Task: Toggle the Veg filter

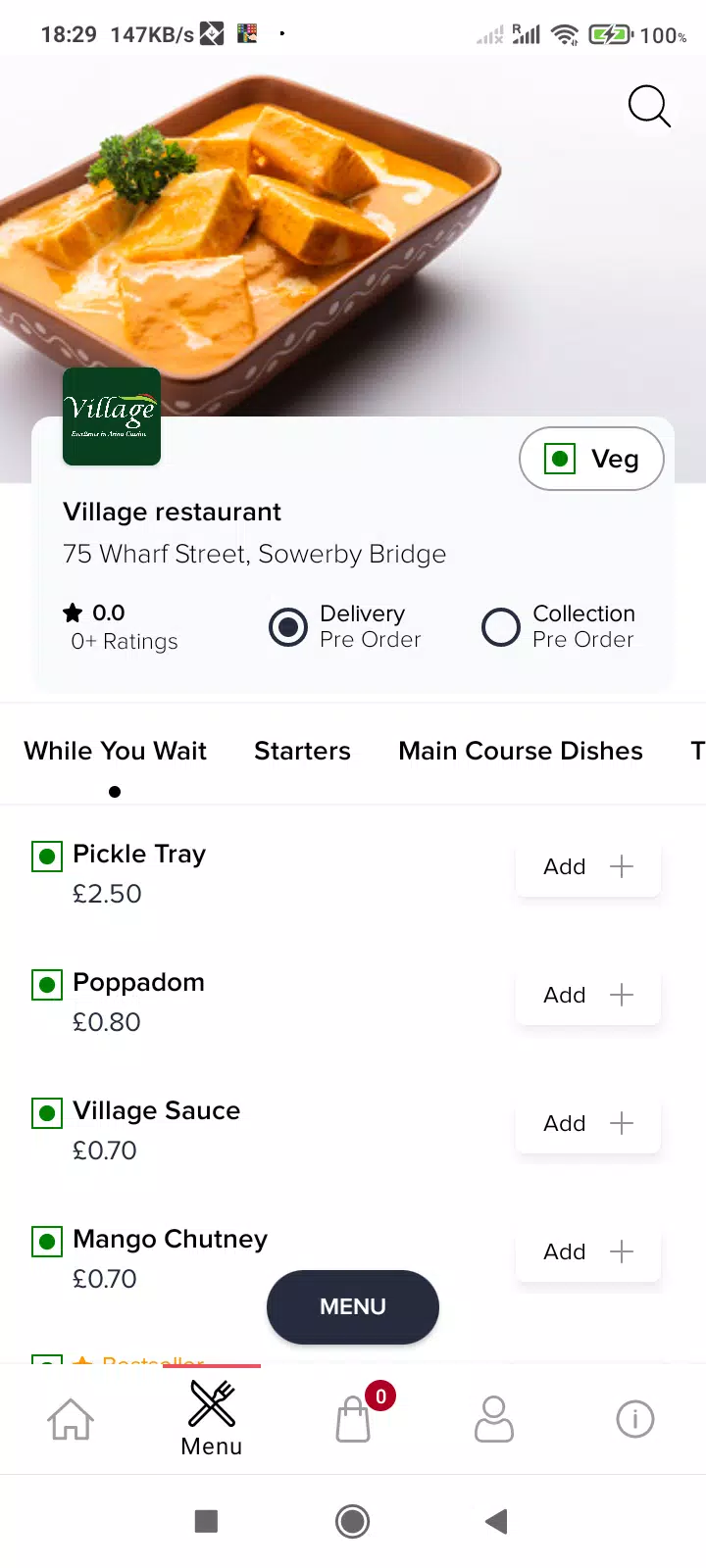Action: point(591,459)
